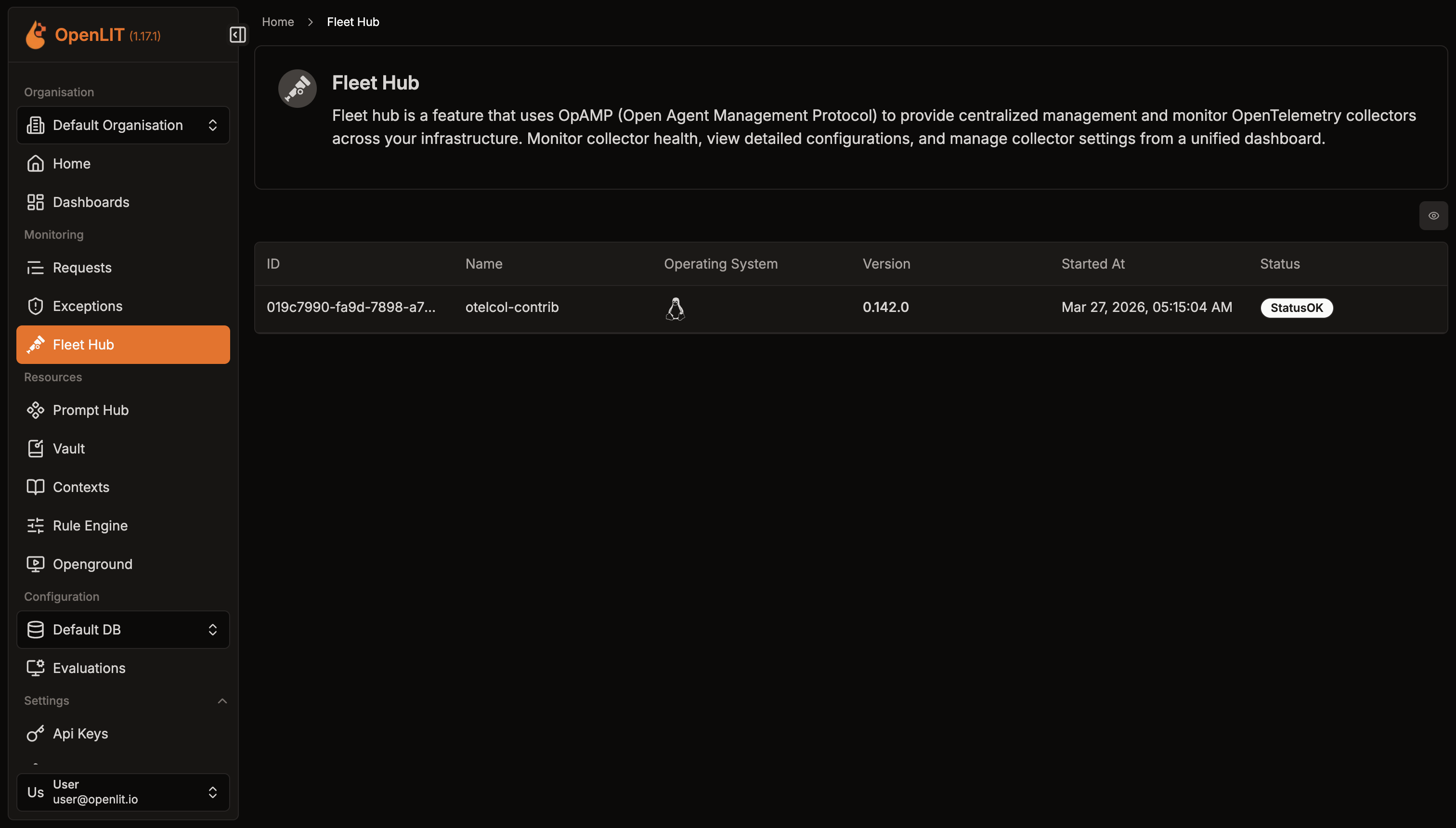
Task: Click the Api Keys key icon
Action: [x=35, y=734]
